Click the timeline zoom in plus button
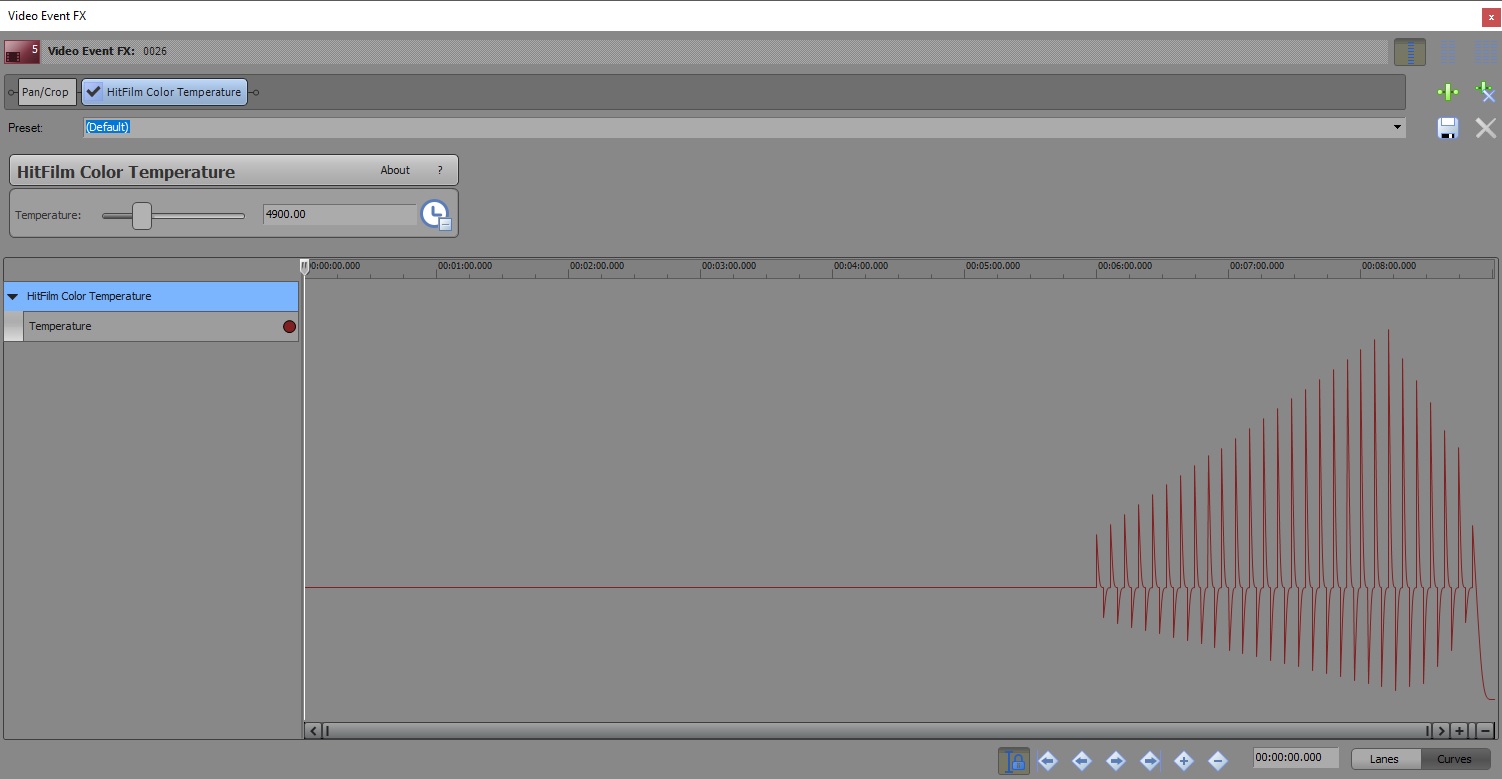The image size is (1502, 779). pyautogui.click(x=1460, y=731)
